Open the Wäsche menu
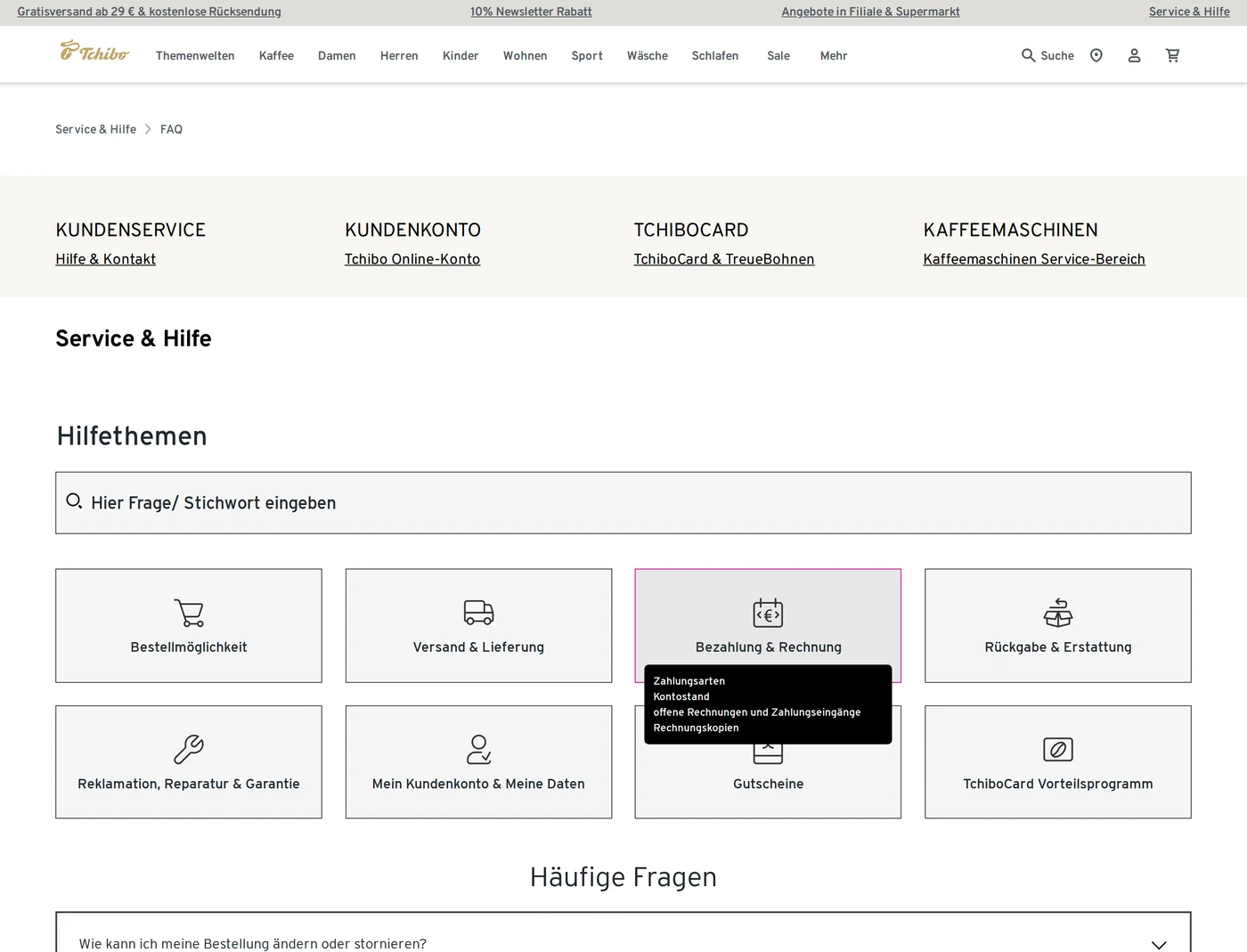 click(648, 55)
